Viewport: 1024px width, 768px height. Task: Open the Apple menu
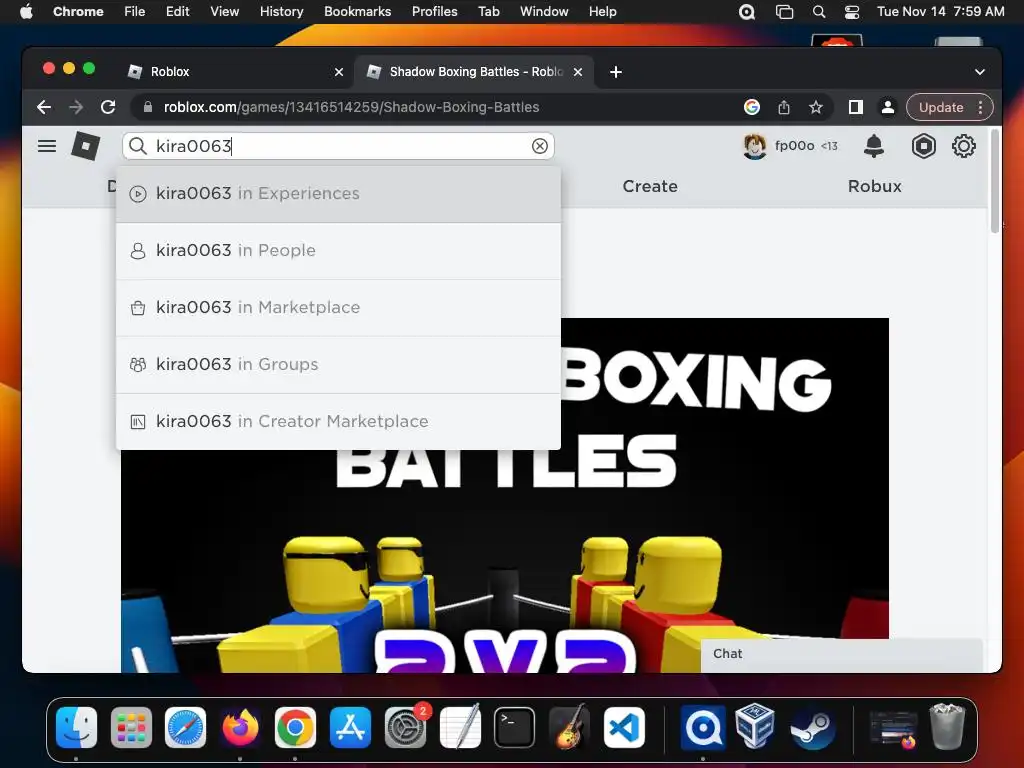(x=26, y=12)
